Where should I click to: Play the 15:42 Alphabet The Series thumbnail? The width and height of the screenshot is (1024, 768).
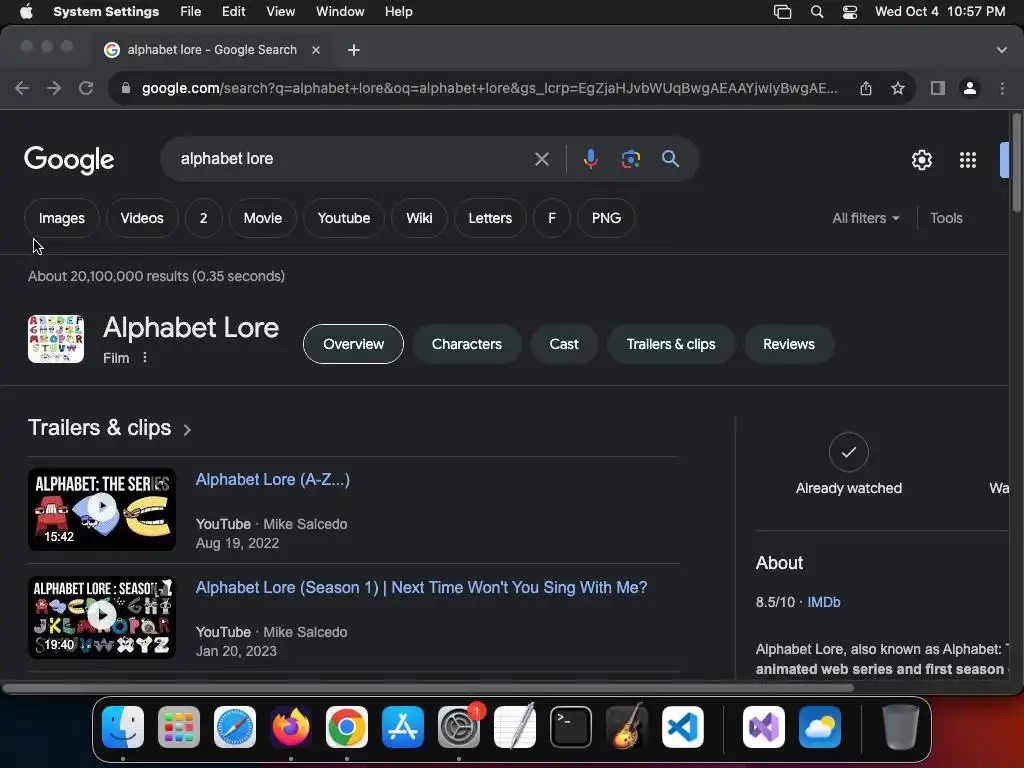102,509
